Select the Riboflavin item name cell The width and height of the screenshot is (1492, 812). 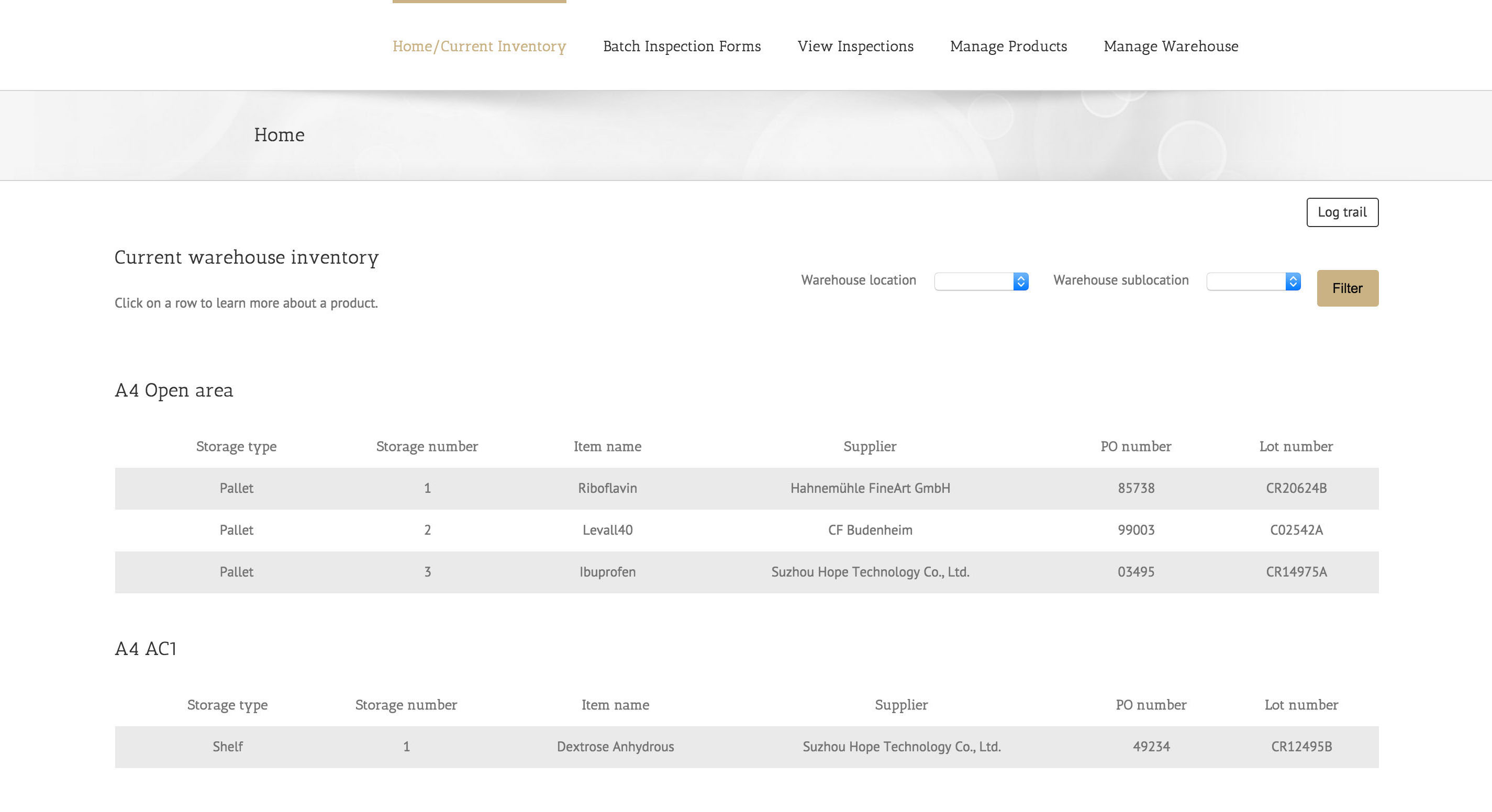(x=607, y=489)
